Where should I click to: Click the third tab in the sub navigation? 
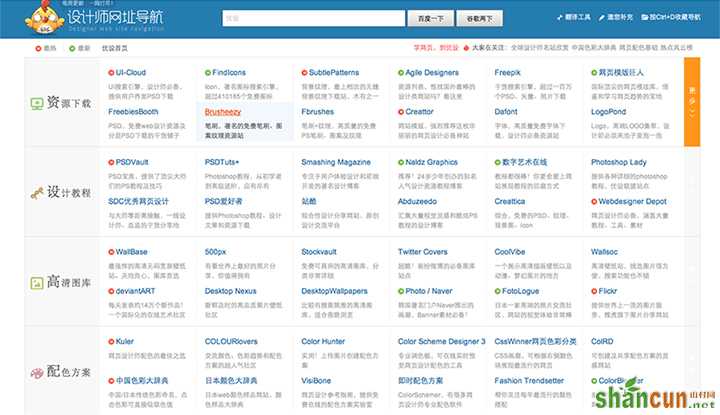pos(114,48)
